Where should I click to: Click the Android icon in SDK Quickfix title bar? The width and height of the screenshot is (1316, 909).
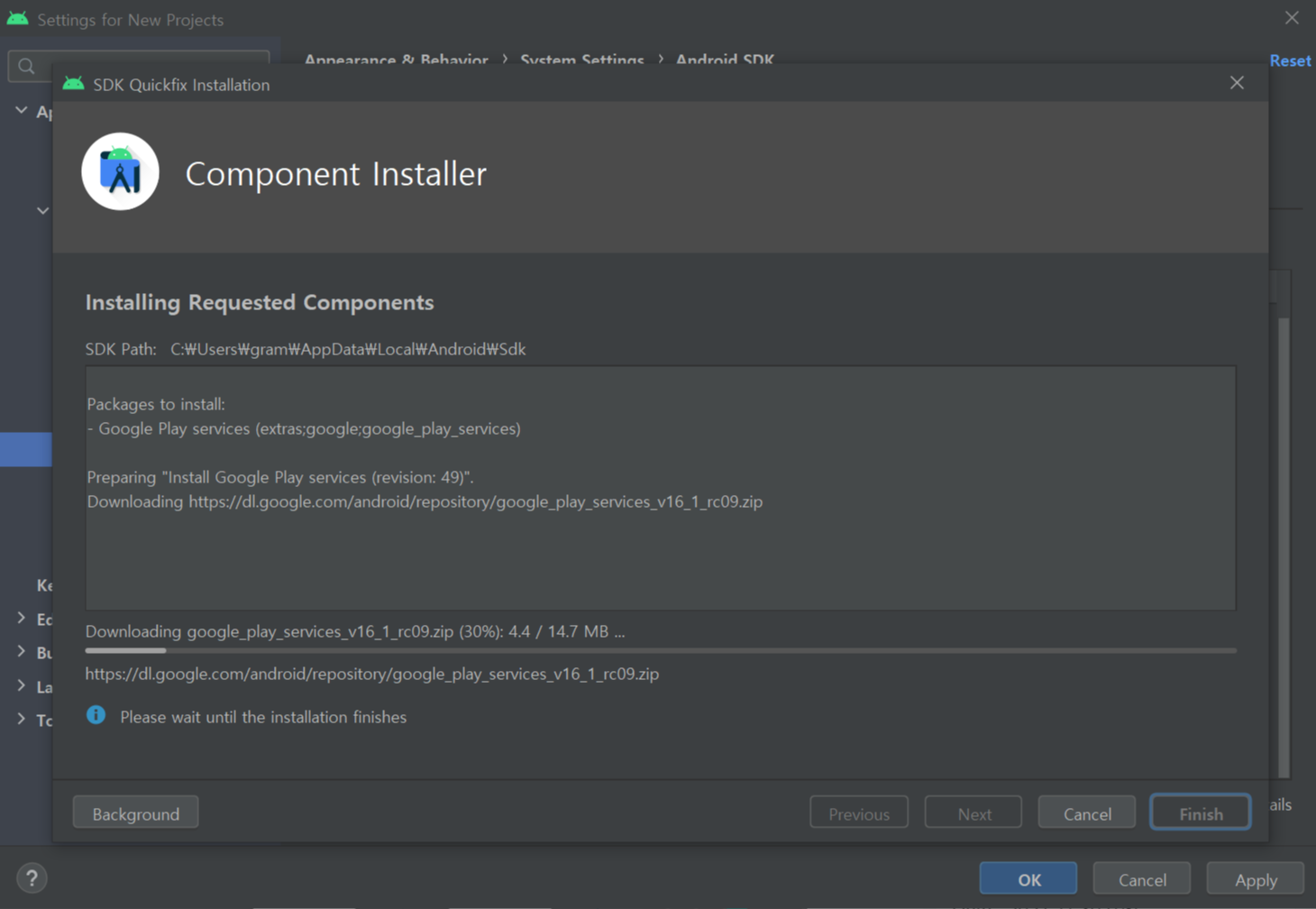pos(74,84)
